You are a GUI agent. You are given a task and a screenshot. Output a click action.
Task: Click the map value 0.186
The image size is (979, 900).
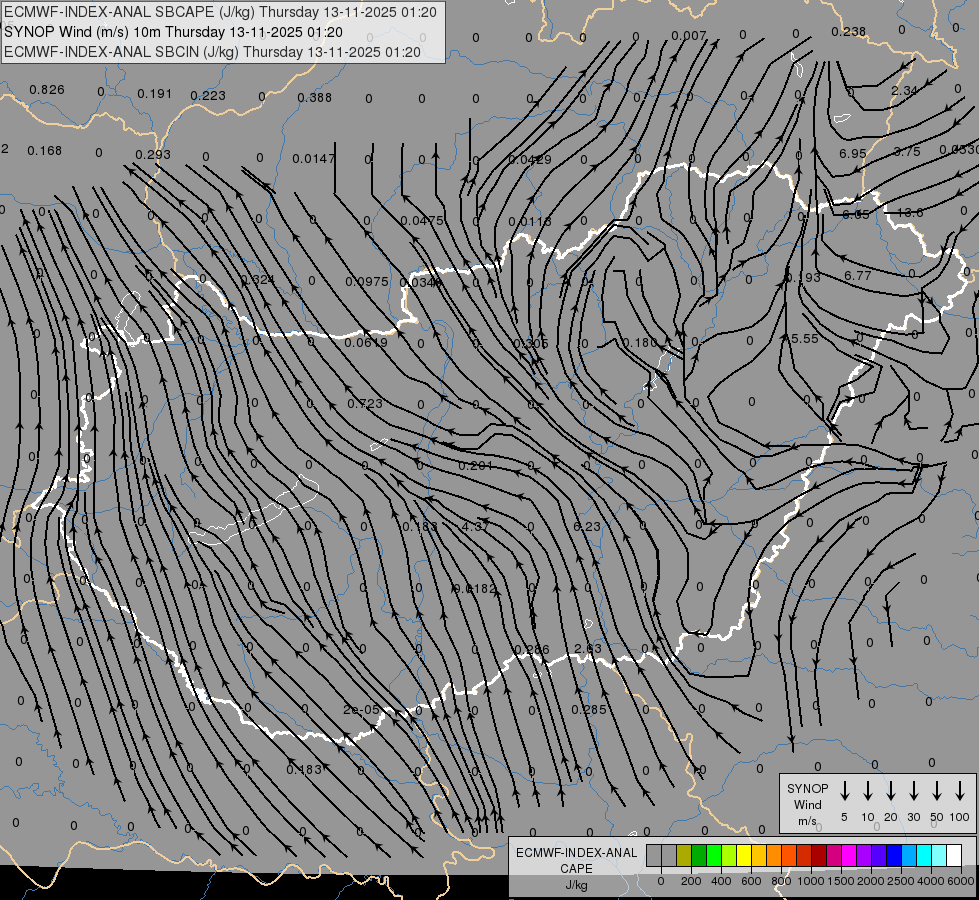click(x=641, y=342)
